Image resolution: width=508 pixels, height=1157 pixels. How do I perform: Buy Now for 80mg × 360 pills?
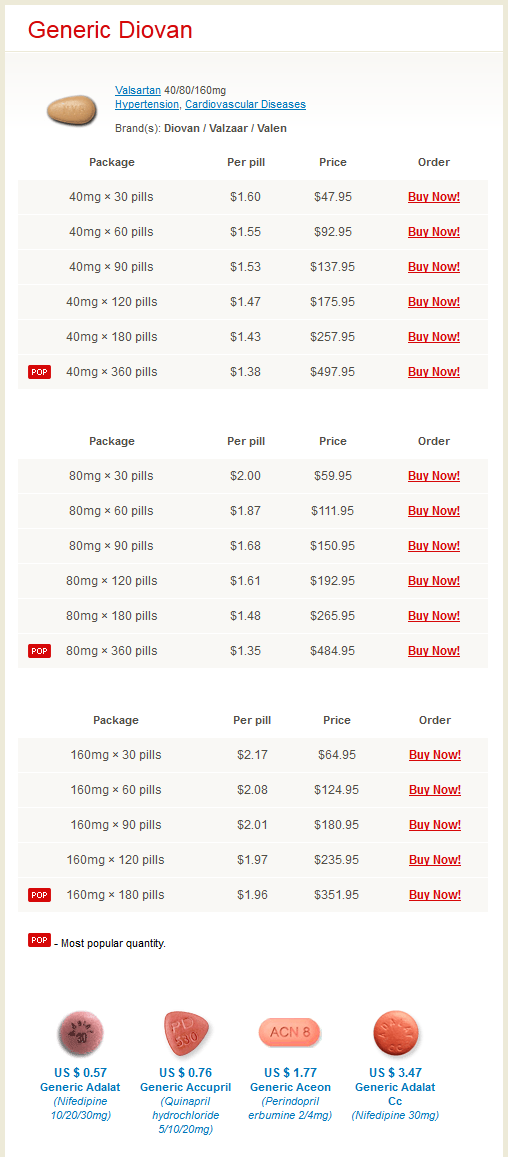pyautogui.click(x=434, y=651)
